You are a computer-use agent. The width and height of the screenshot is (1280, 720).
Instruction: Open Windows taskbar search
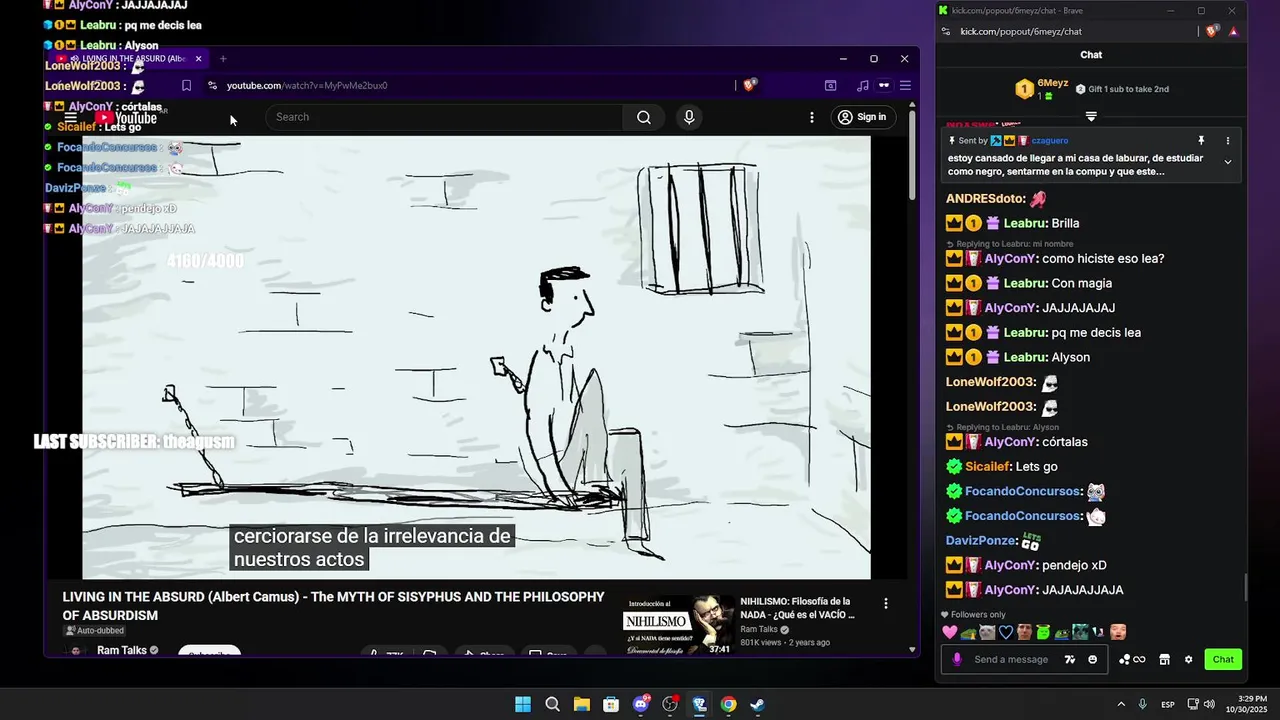point(552,704)
